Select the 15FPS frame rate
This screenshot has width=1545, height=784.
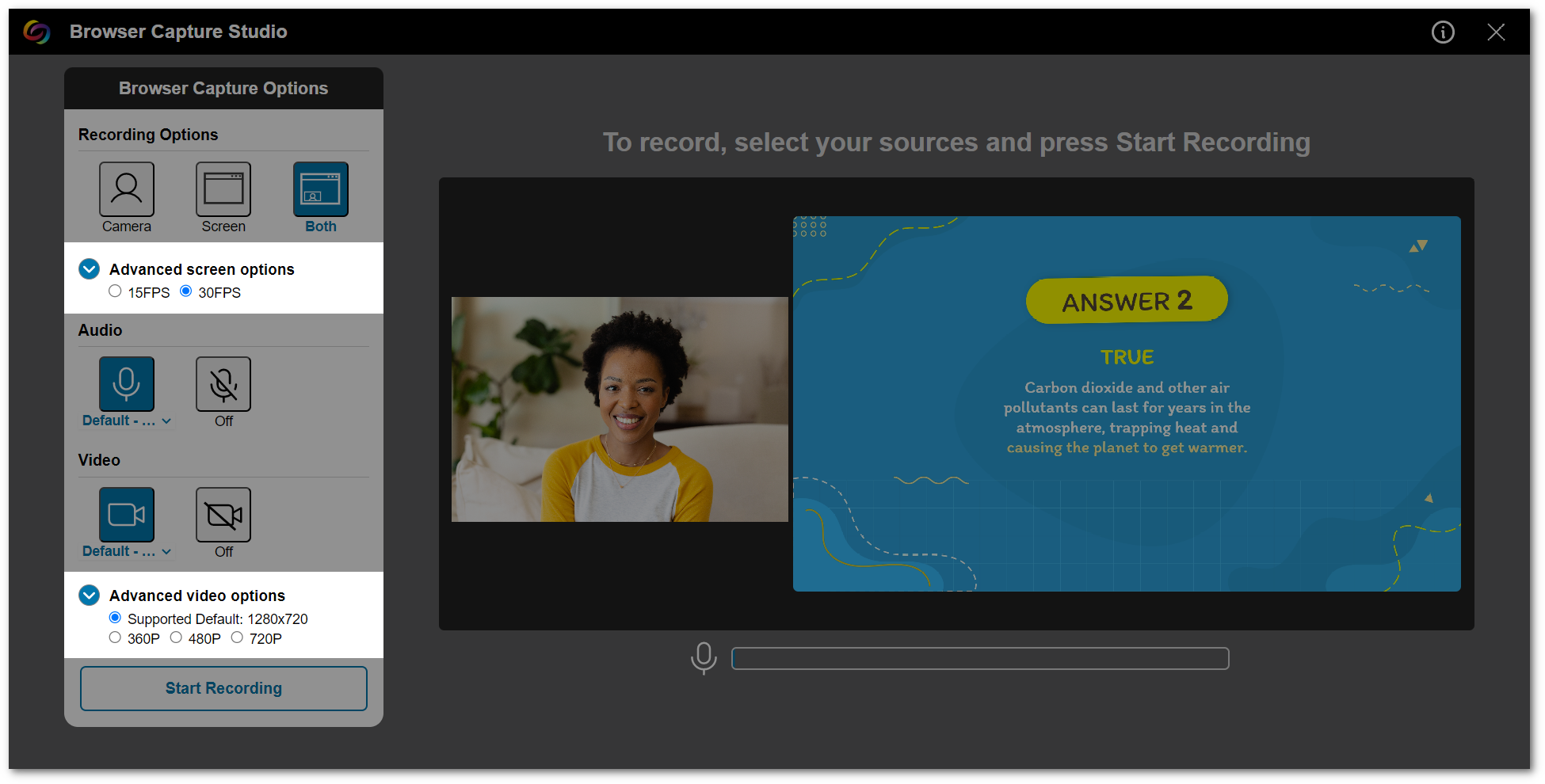115,291
